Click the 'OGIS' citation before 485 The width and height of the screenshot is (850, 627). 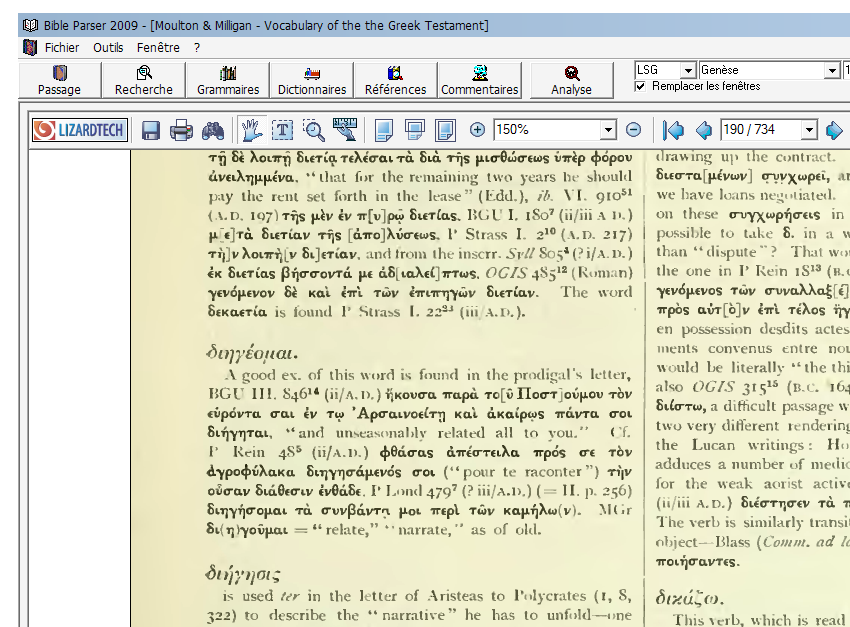[505, 274]
